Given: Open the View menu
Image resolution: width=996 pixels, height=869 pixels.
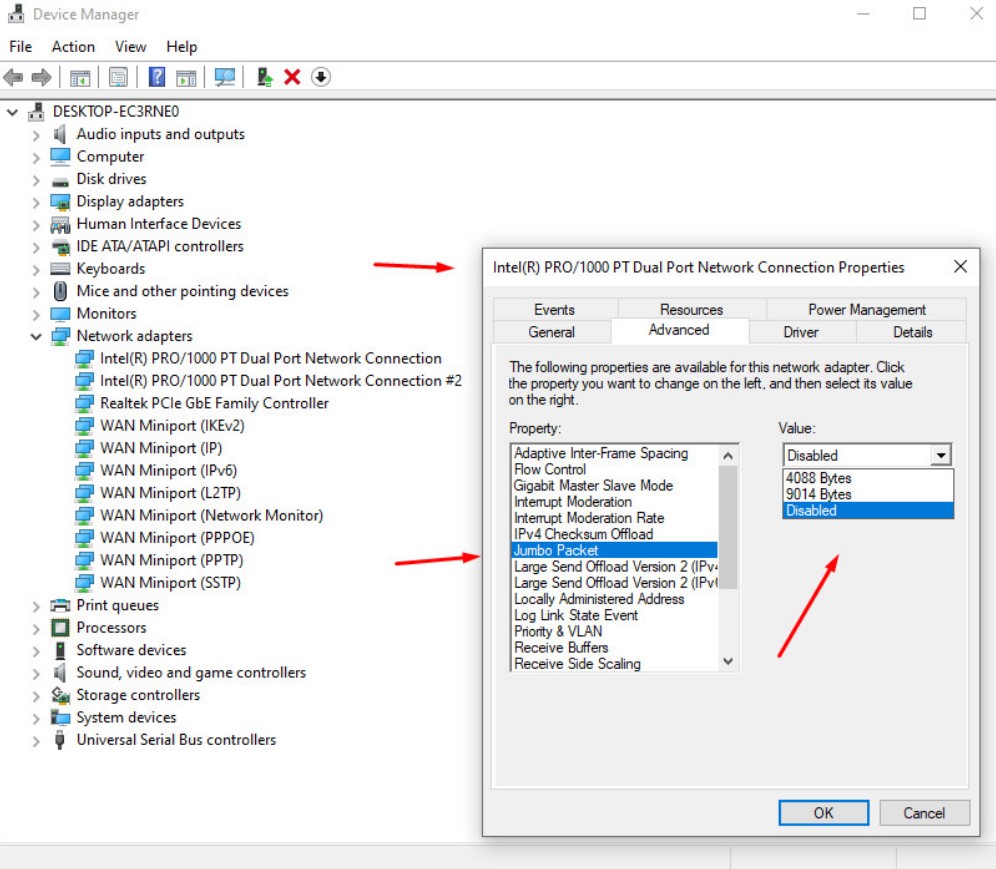Looking at the screenshot, I should 130,47.
